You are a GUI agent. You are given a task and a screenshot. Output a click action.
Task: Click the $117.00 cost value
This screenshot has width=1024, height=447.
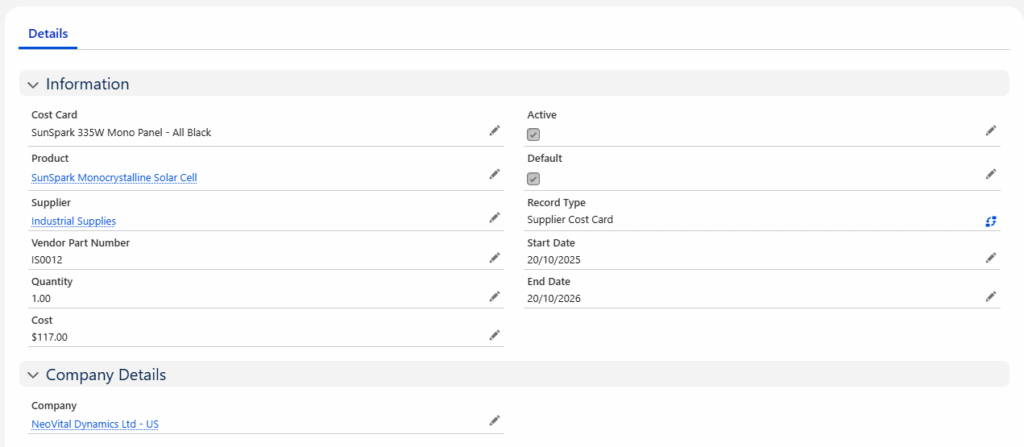pyautogui.click(x=50, y=338)
